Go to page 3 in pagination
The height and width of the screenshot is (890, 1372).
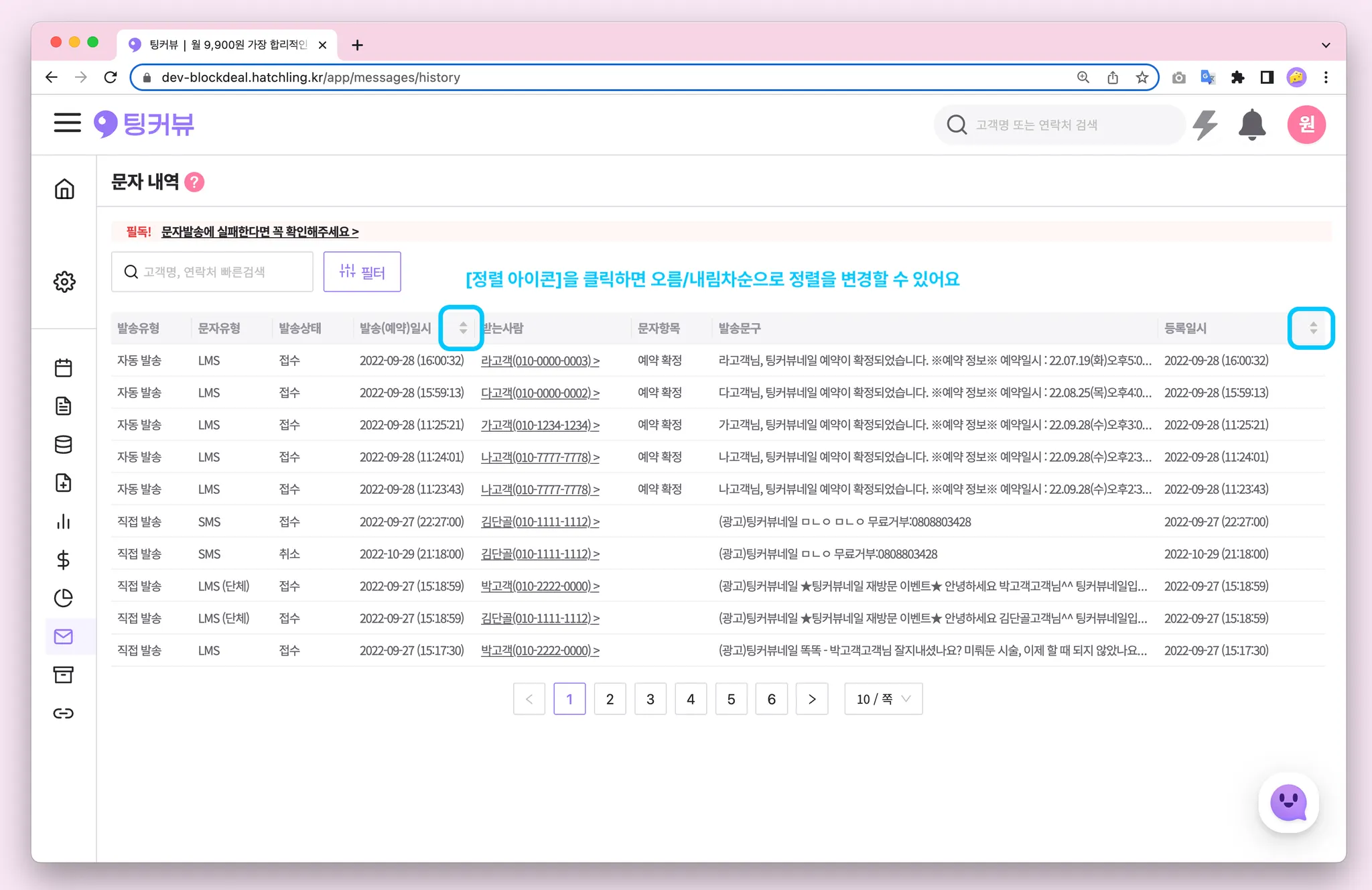(x=650, y=699)
